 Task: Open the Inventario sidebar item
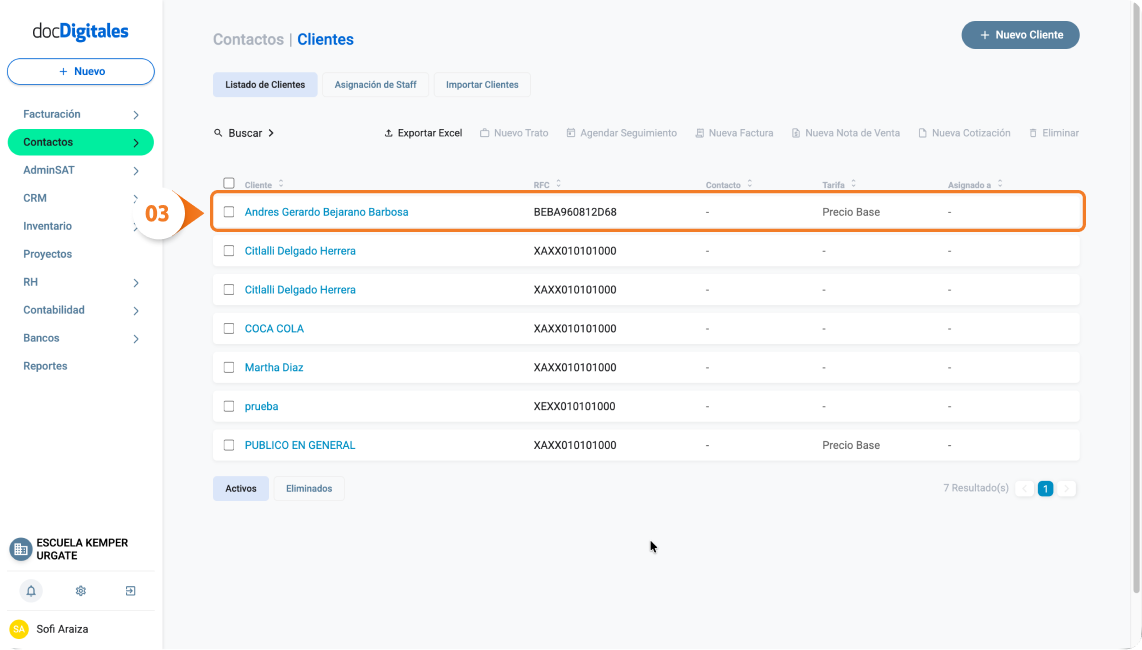tap(47, 226)
